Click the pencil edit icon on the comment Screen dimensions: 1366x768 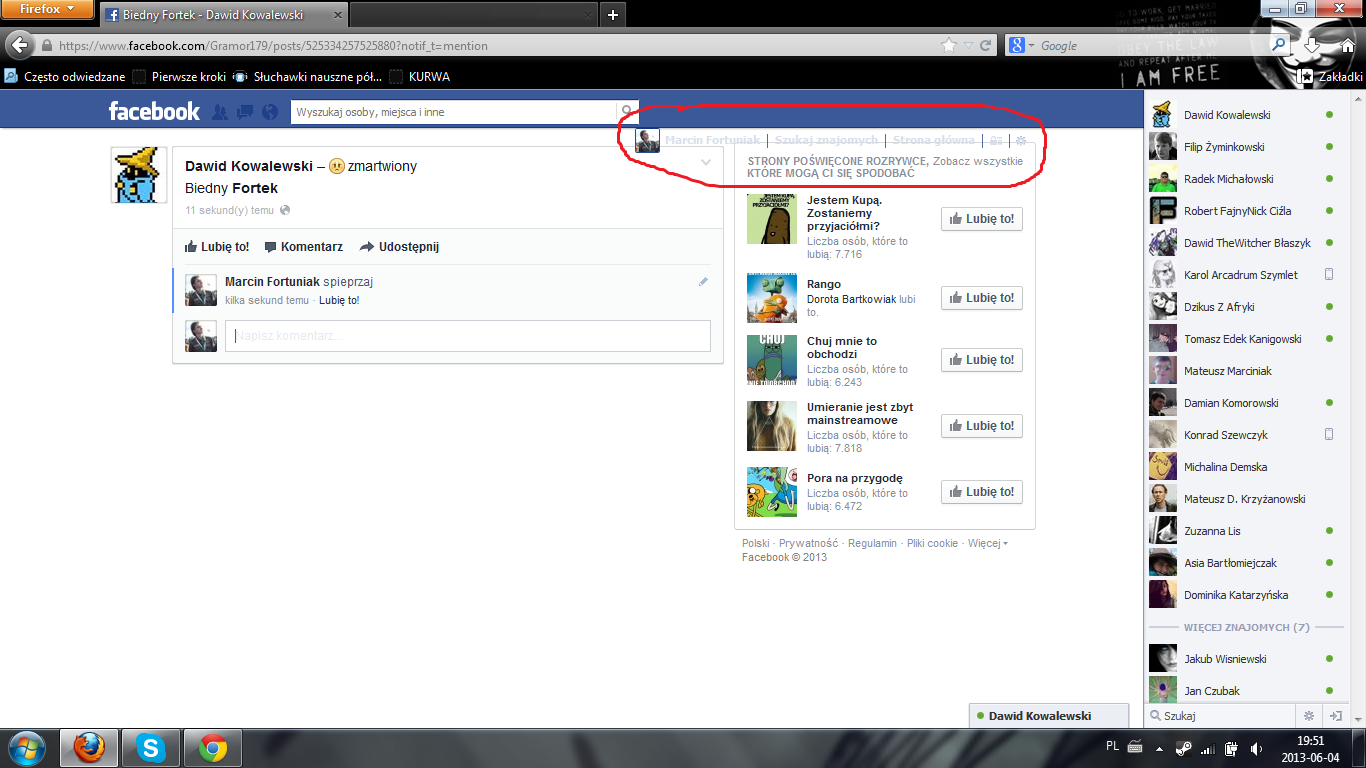click(x=703, y=282)
